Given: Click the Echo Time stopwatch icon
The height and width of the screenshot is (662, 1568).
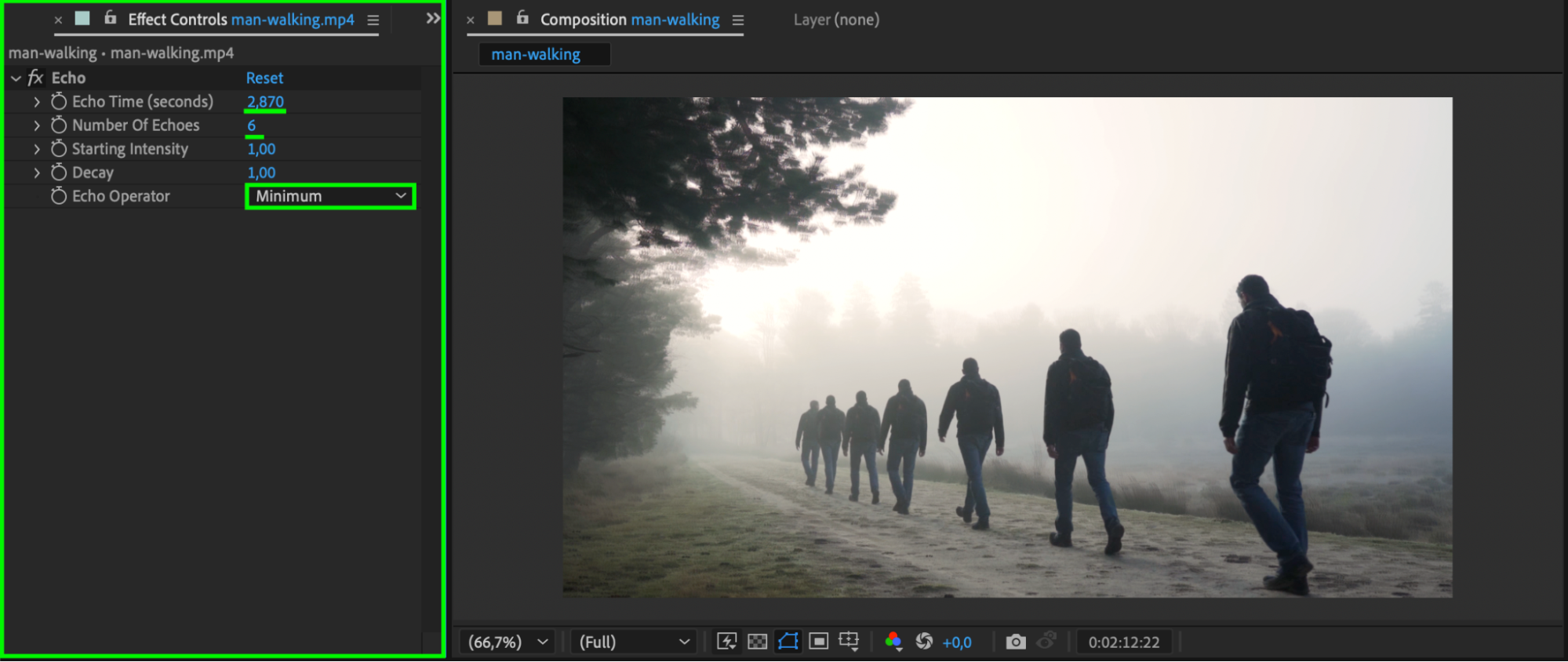Looking at the screenshot, I should tap(59, 101).
